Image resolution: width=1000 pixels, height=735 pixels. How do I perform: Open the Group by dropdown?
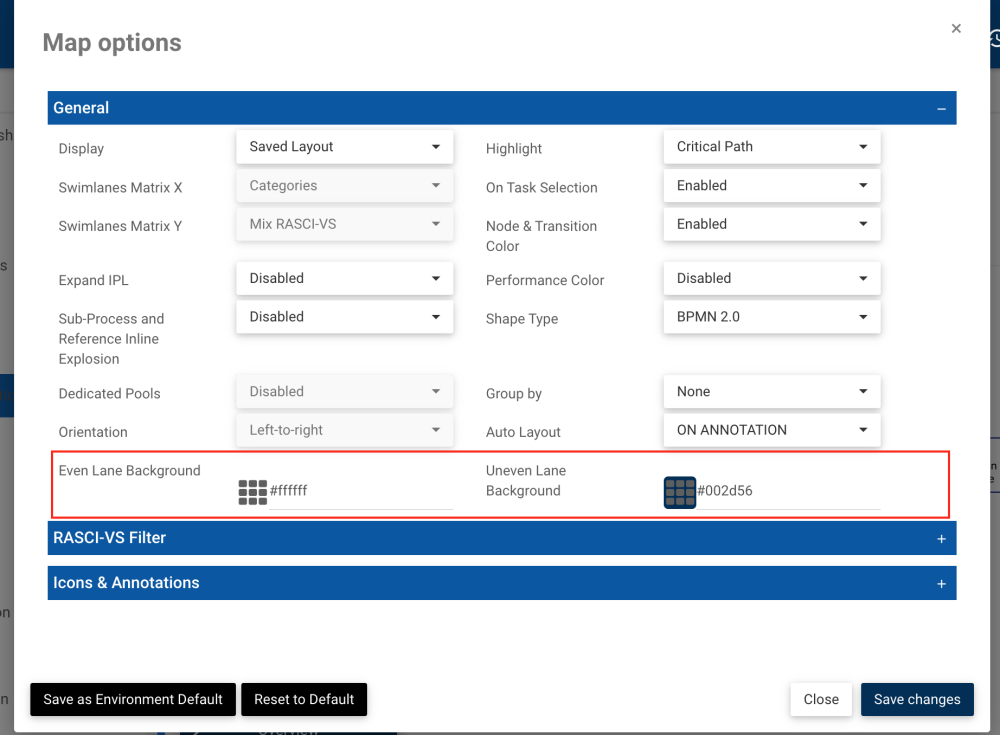point(771,392)
